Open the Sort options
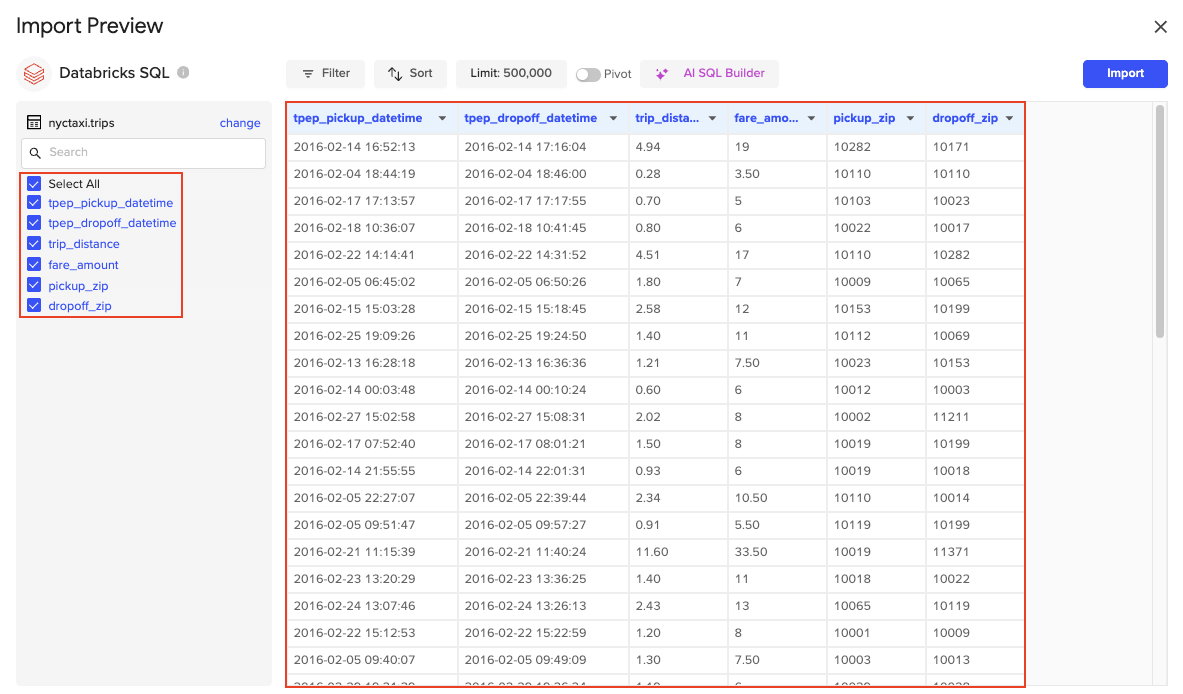This screenshot has height=694, width=1183. point(410,73)
